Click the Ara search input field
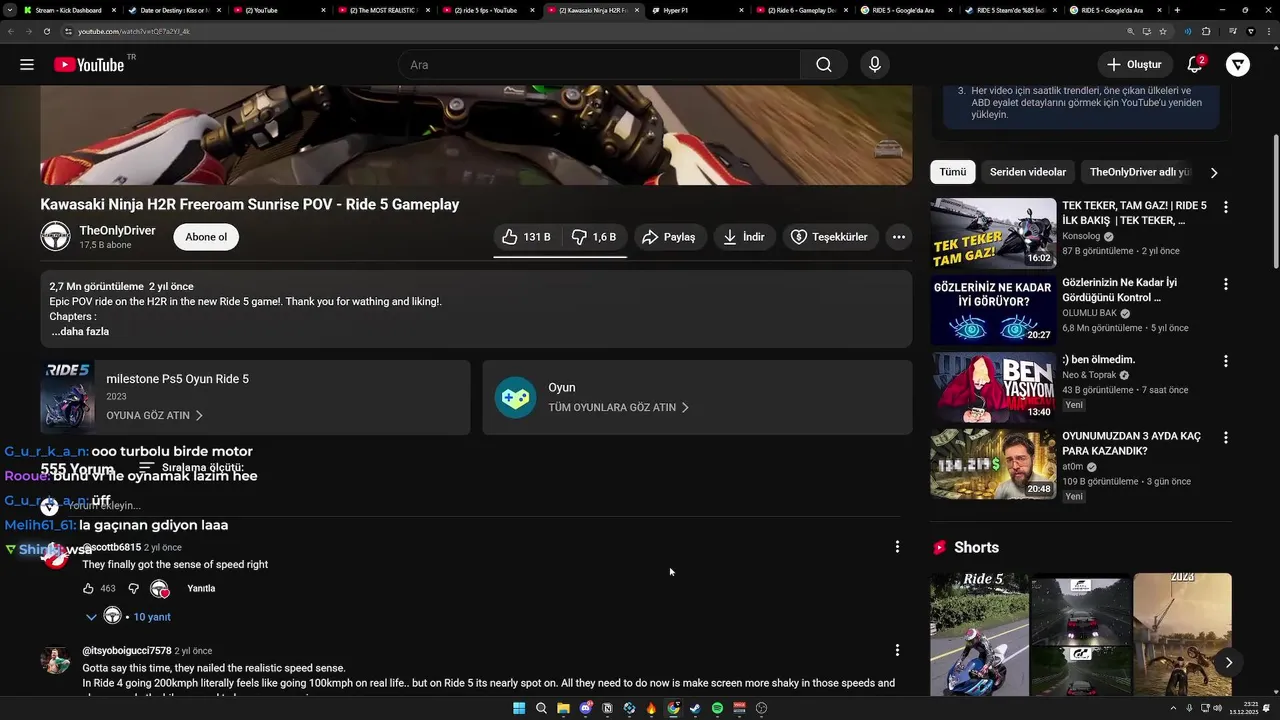 click(x=599, y=65)
